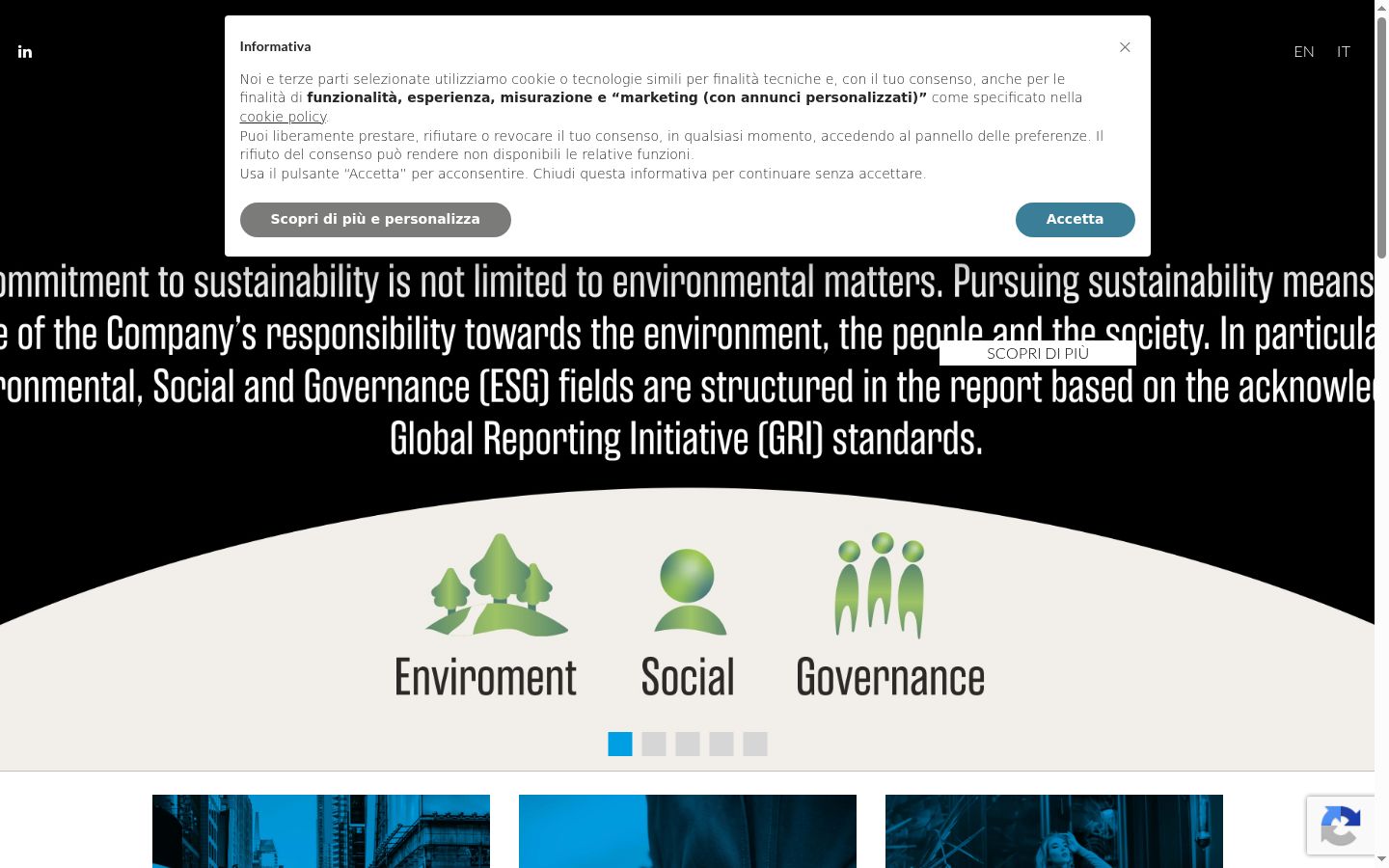Click the Informativa heading text
The image size is (1389, 868).
(x=276, y=47)
